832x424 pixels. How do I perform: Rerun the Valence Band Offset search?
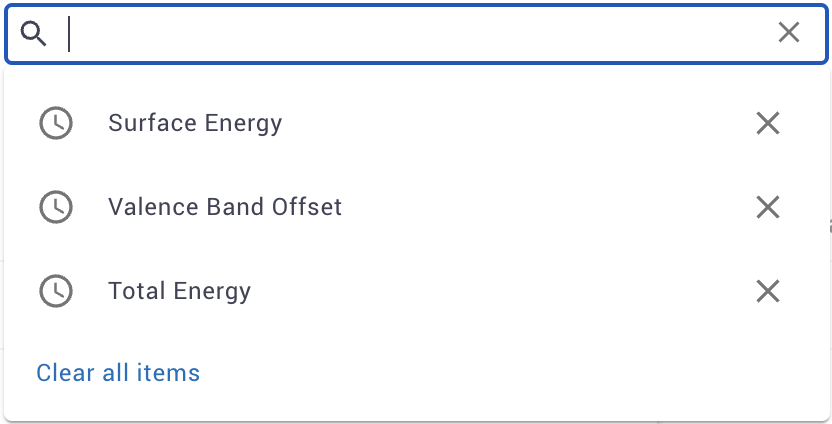pos(225,207)
